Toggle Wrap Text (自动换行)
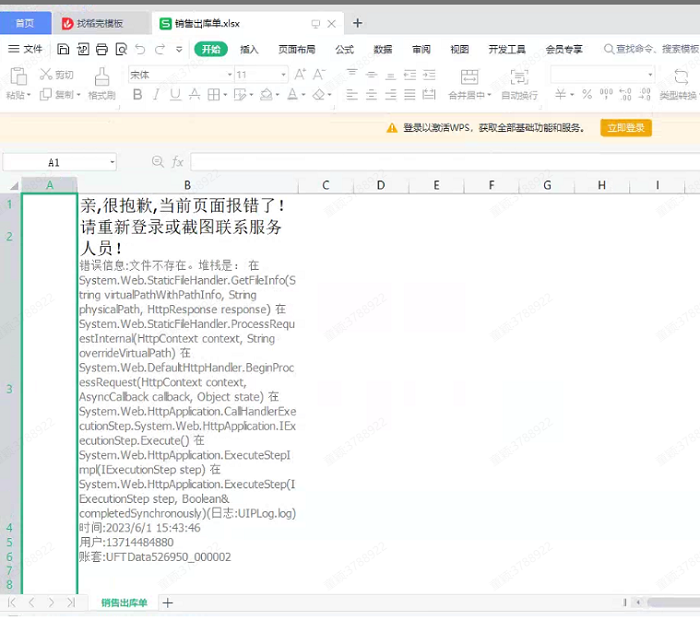This screenshot has width=700, height=620. tap(520, 83)
